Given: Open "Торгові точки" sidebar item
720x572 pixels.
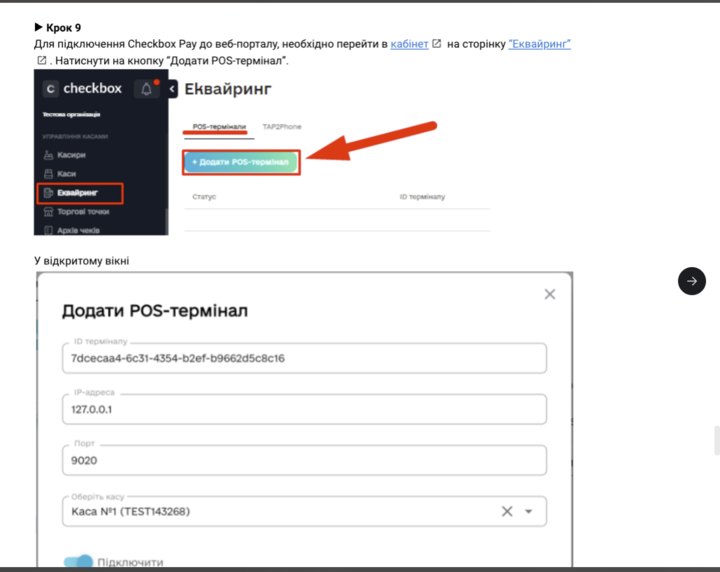Looking at the screenshot, I should pos(83,212).
